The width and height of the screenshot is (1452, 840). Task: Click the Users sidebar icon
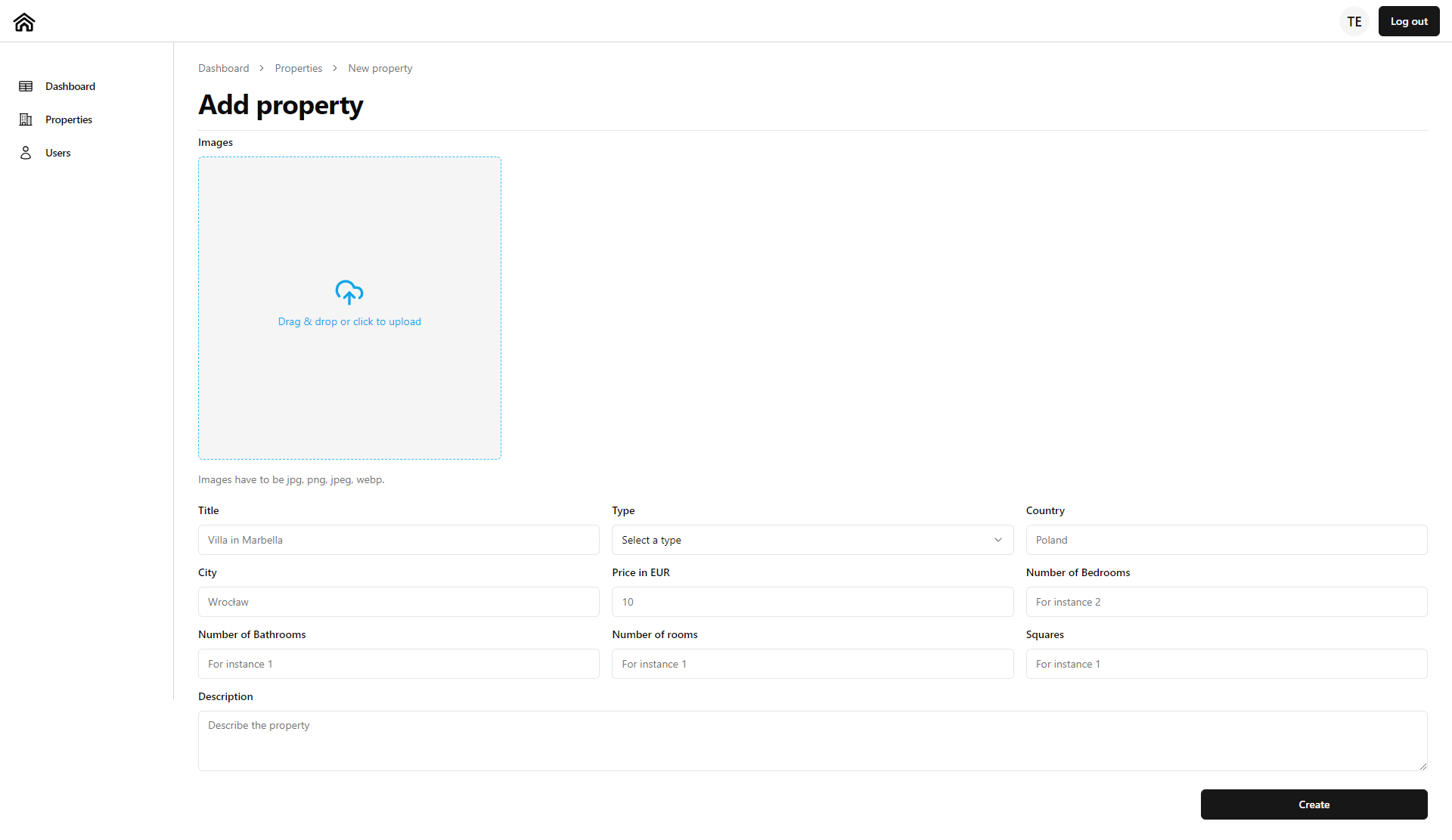25,153
